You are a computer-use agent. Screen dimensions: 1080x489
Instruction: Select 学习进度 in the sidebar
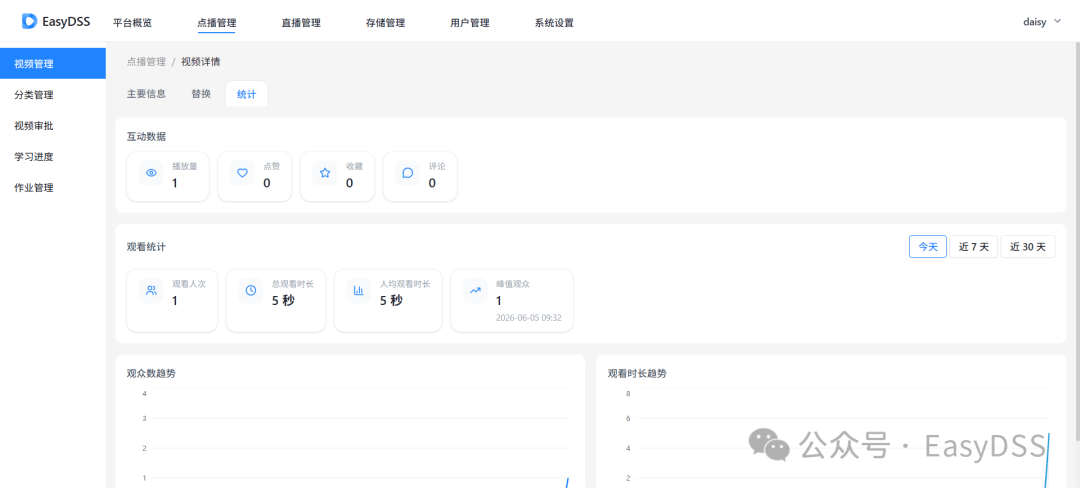[x=53, y=156]
